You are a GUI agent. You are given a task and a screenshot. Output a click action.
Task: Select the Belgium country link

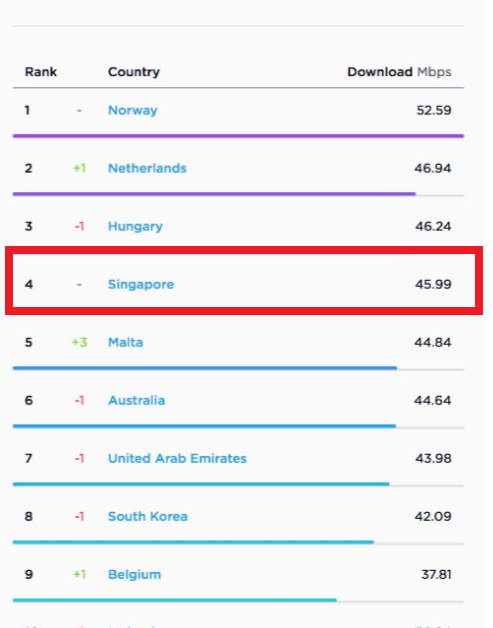pos(134,575)
